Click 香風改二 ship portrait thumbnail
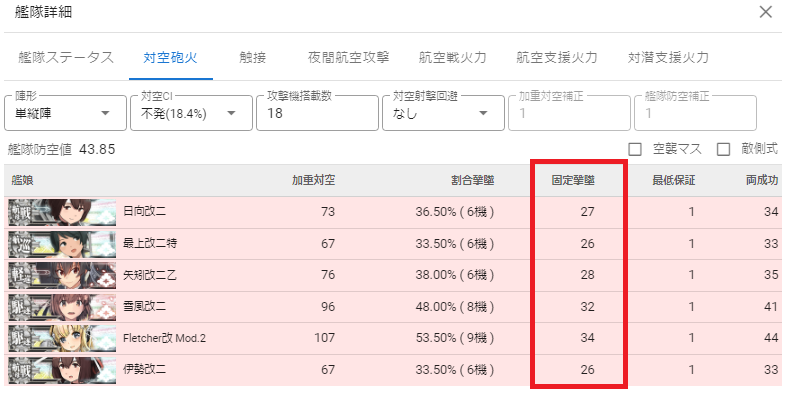 [62, 307]
